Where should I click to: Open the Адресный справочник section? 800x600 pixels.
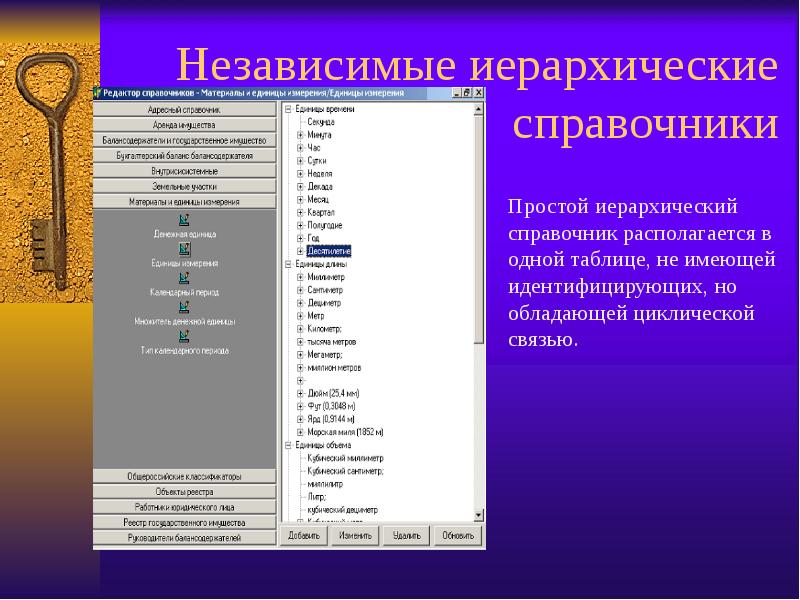184,110
